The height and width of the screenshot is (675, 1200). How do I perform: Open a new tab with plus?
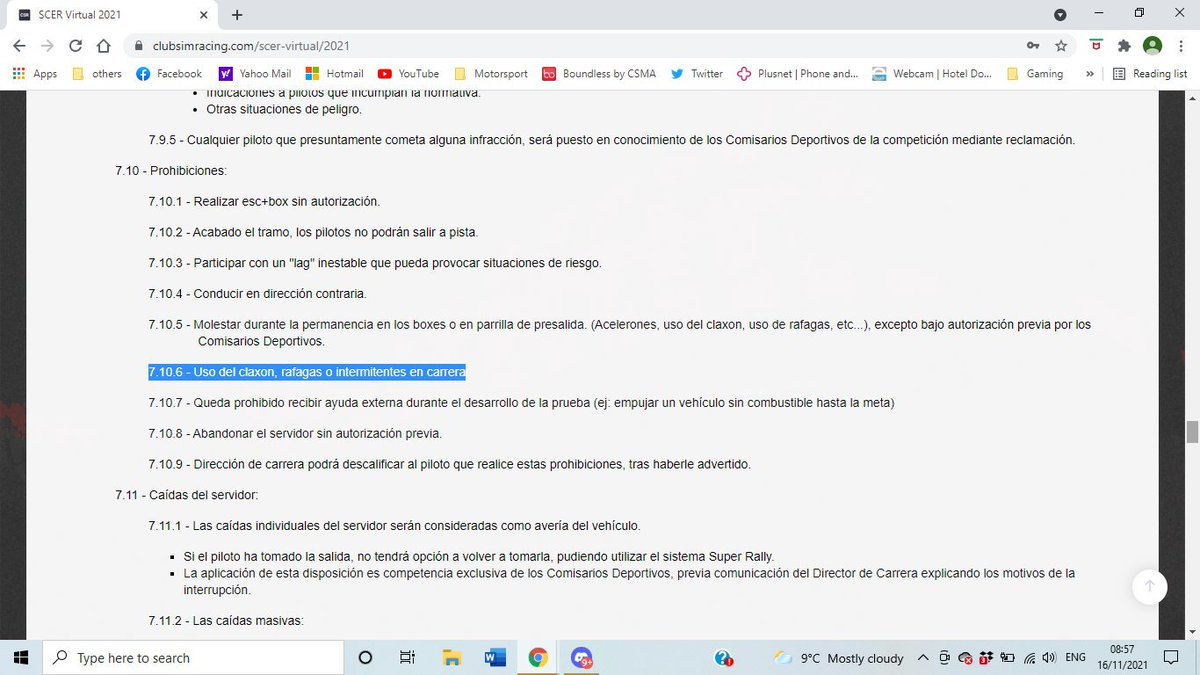point(237,15)
